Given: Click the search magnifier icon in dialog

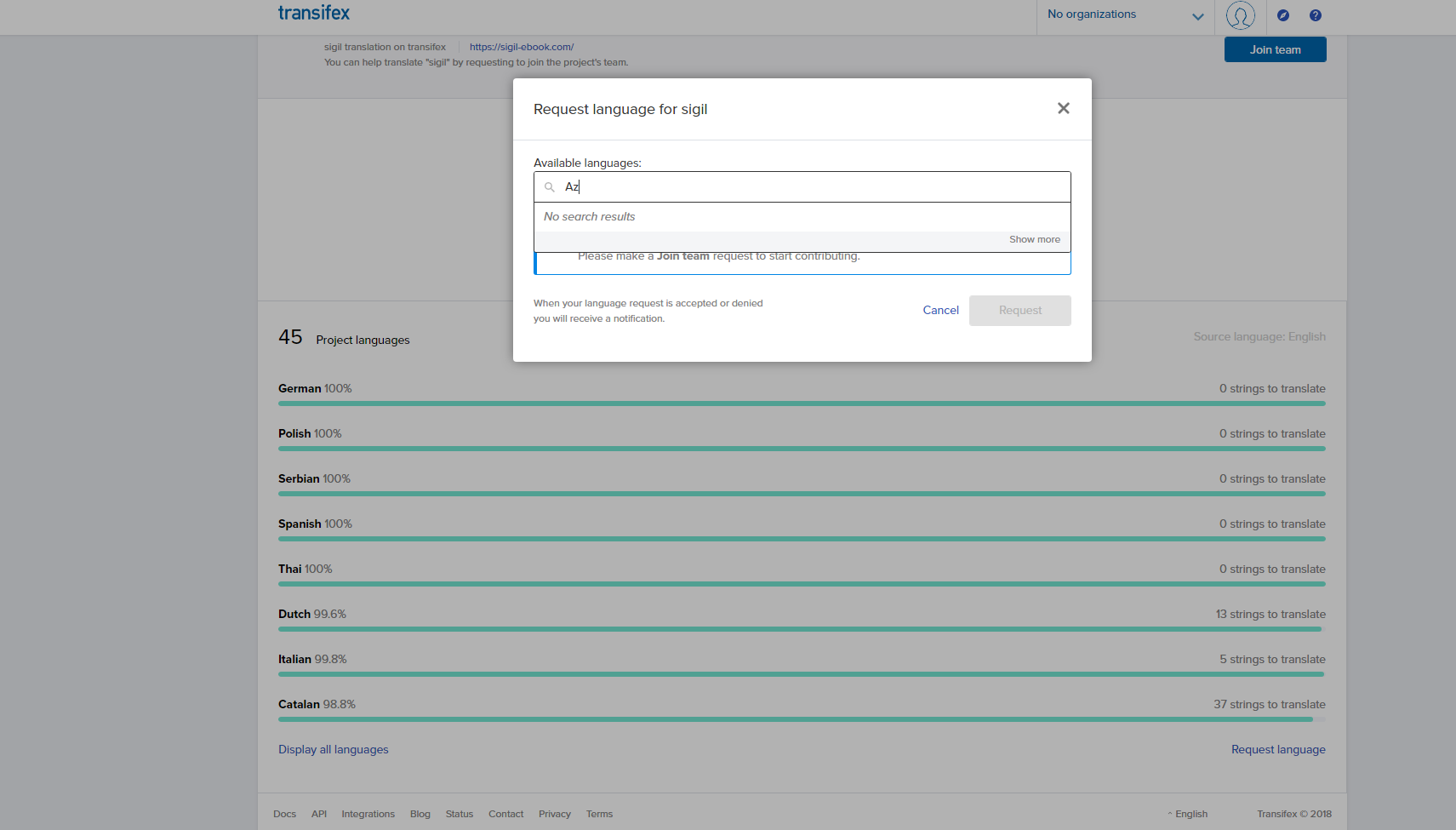Looking at the screenshot, I should pyautogui.click(x=550, y=187).
